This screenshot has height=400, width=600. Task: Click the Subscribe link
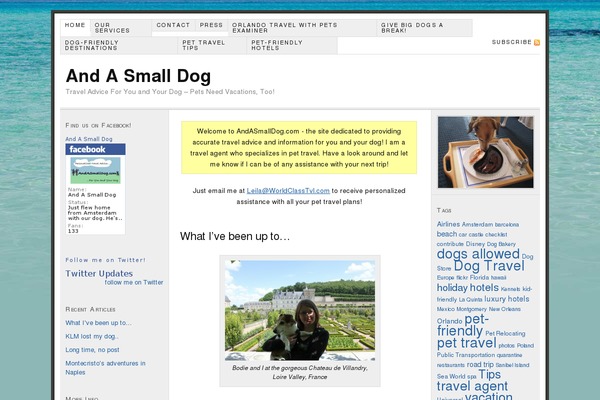pos(512,42)
